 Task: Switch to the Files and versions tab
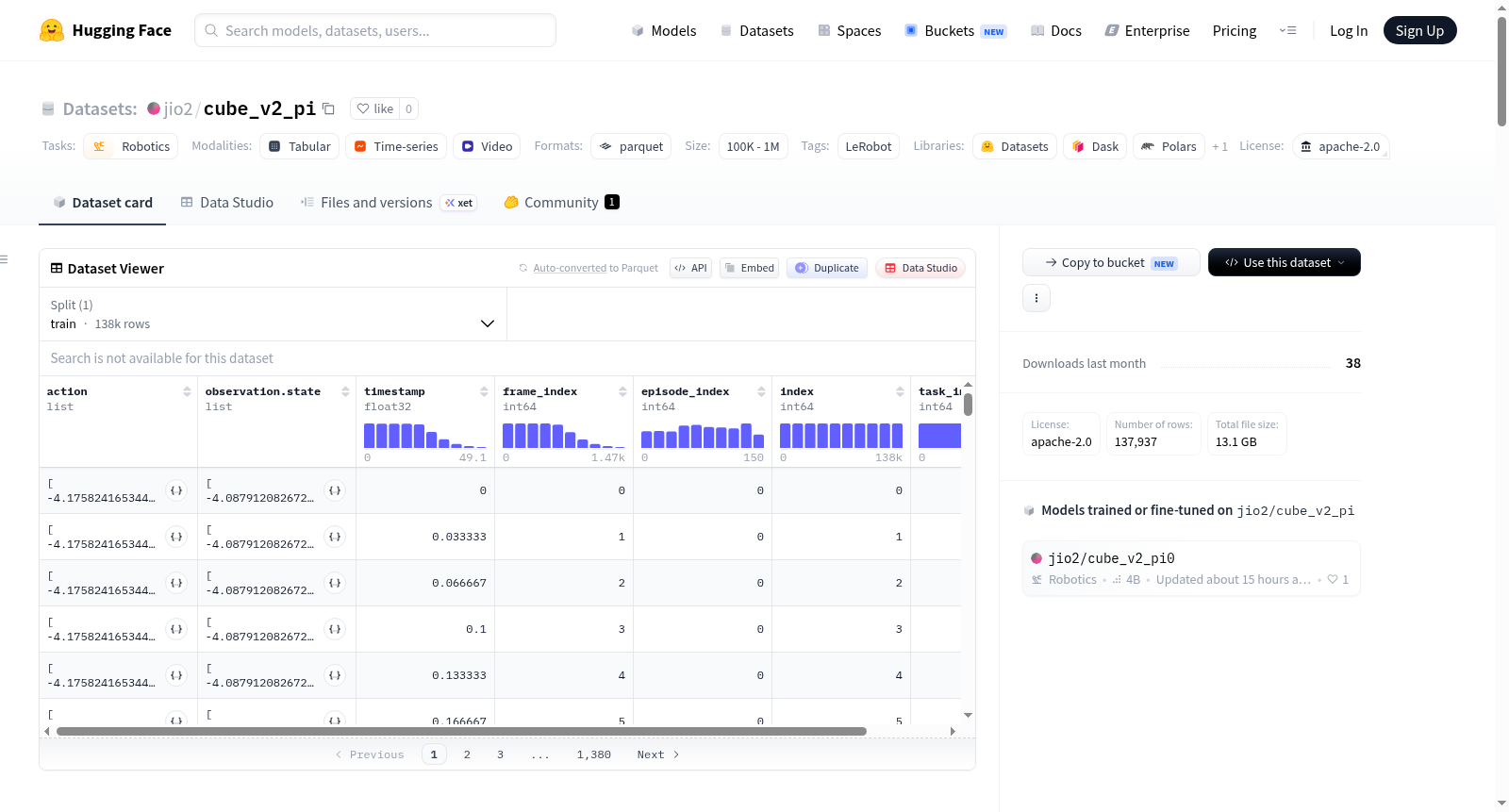[x=388, y=203]
